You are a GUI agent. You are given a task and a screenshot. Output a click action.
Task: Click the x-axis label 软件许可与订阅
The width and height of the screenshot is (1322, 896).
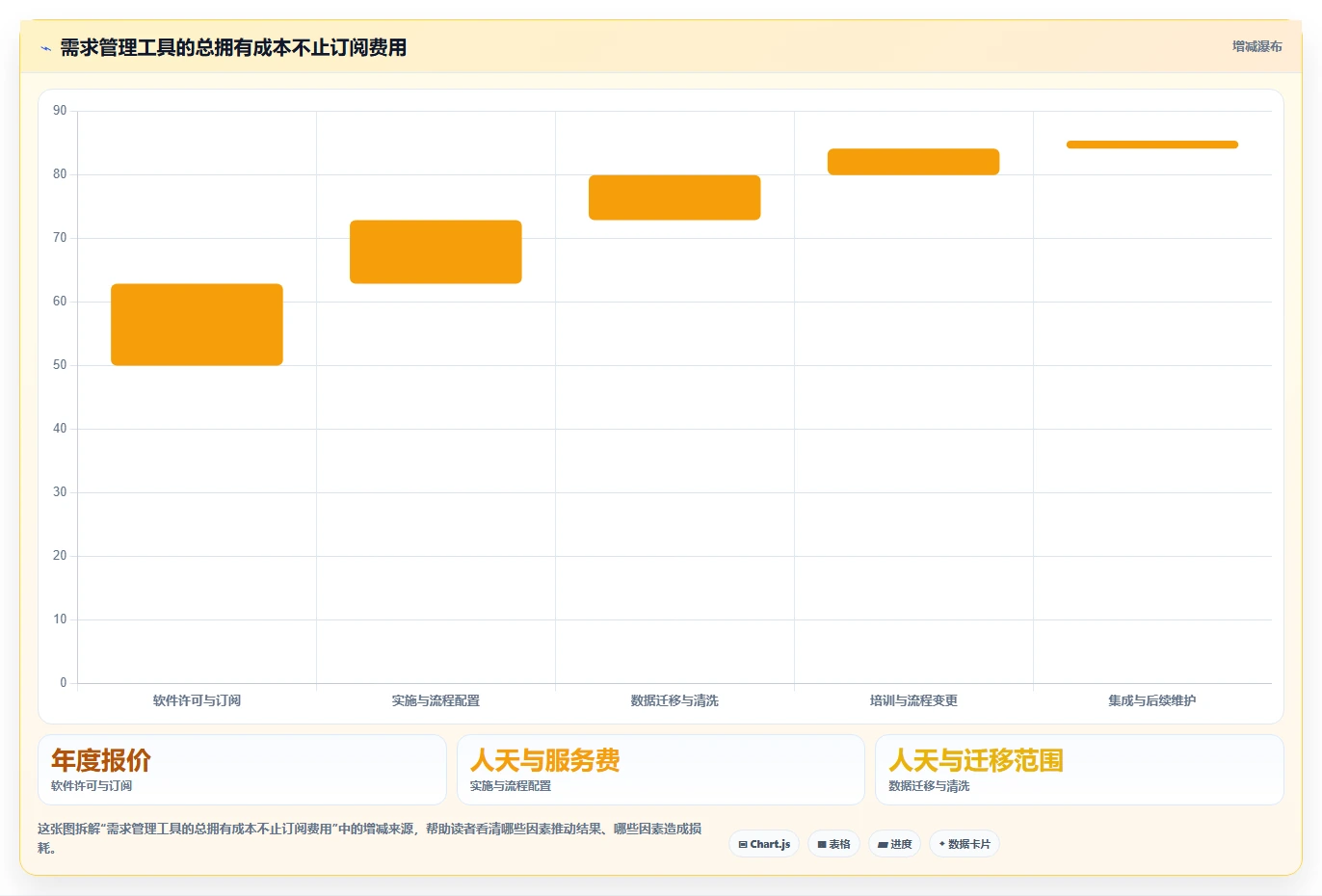coord(197,700)
